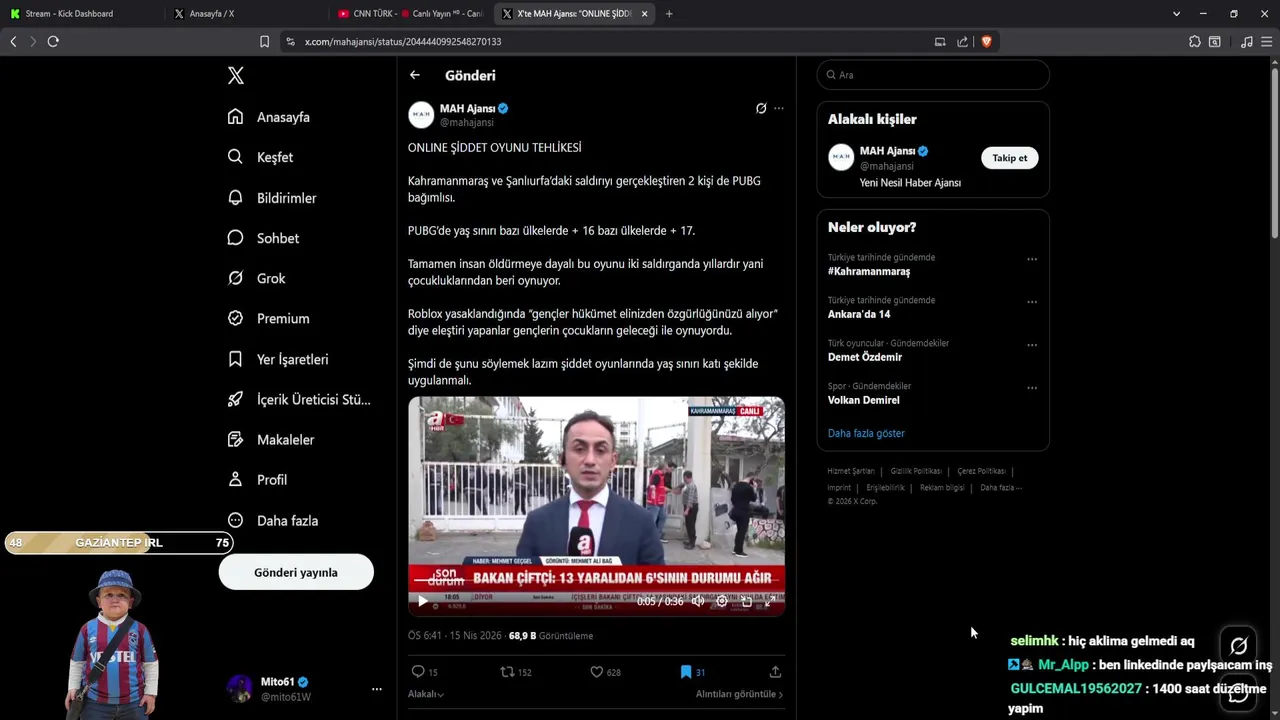Click the Grok overlay icon near chat

[x=1238, y=645]
